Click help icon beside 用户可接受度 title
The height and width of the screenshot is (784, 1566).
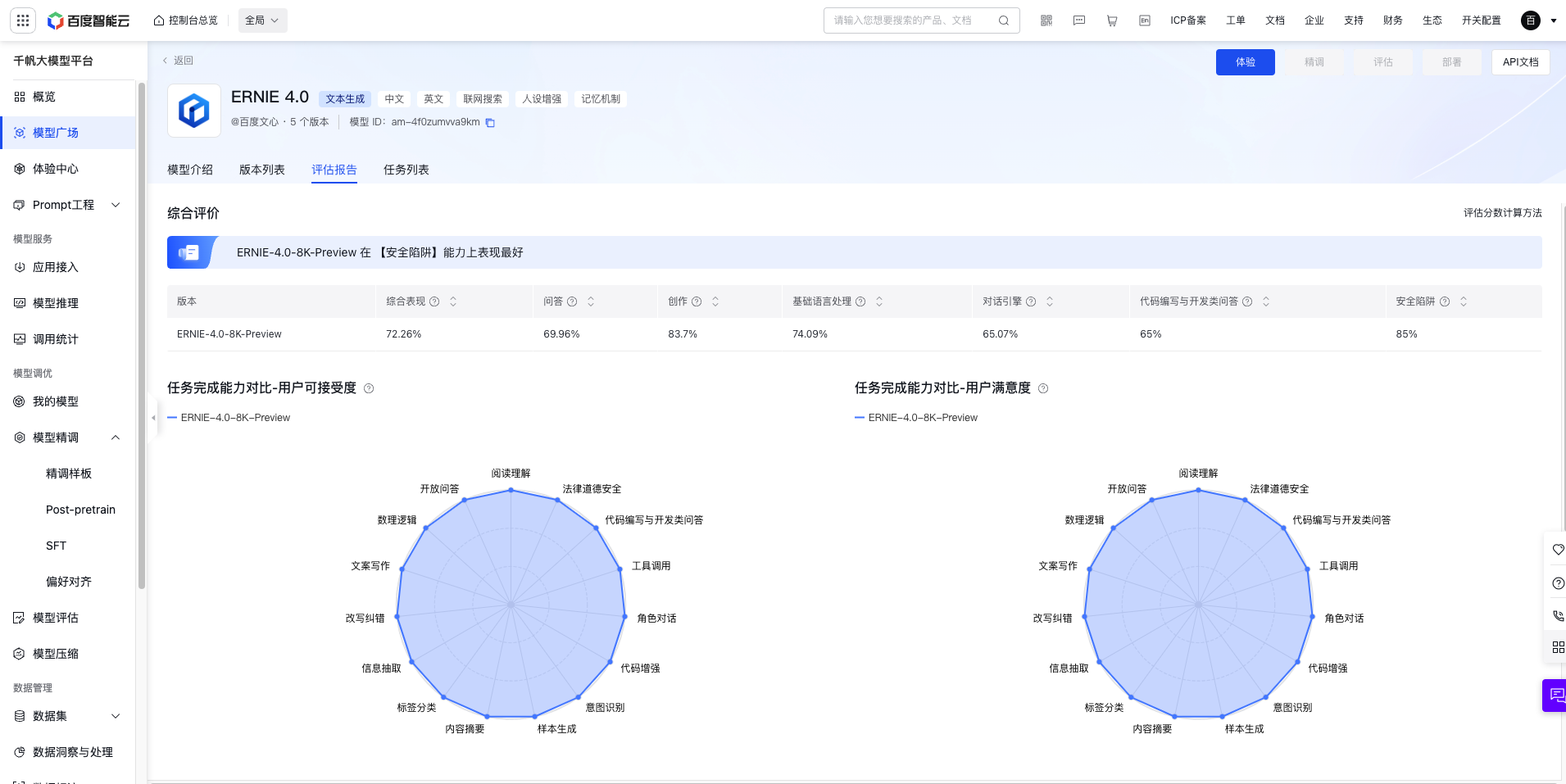(369, 388)
